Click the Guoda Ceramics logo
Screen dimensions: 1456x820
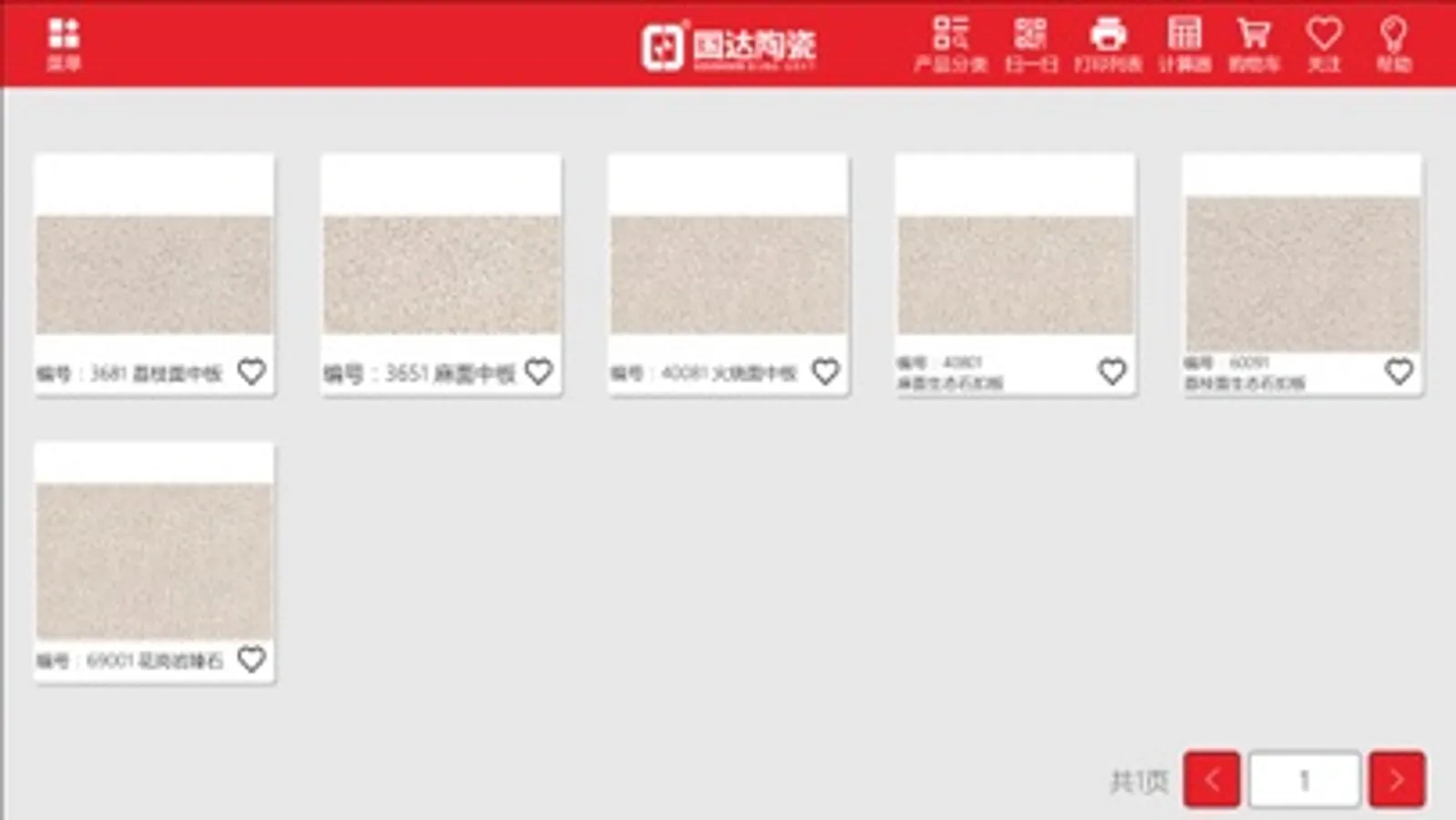(728, 46)
